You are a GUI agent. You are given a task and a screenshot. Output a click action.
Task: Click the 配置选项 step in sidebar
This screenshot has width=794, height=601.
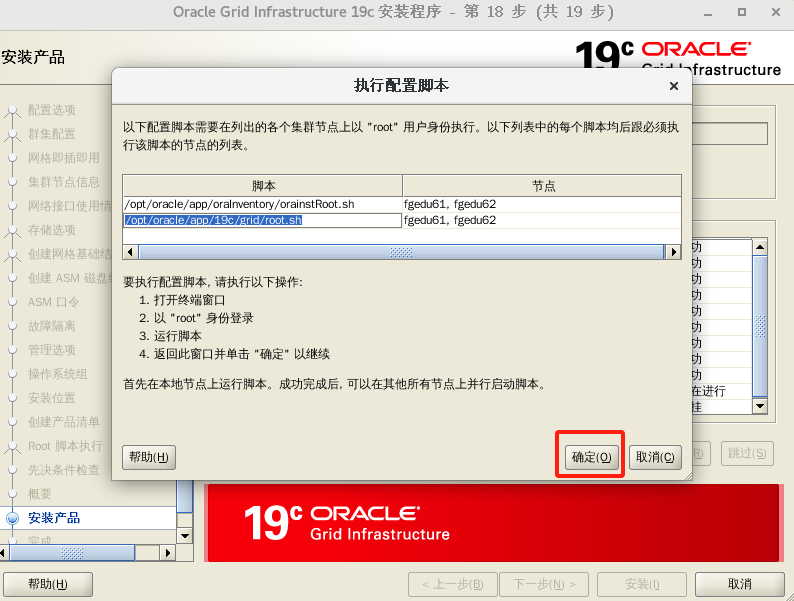[x=52, y=110]
